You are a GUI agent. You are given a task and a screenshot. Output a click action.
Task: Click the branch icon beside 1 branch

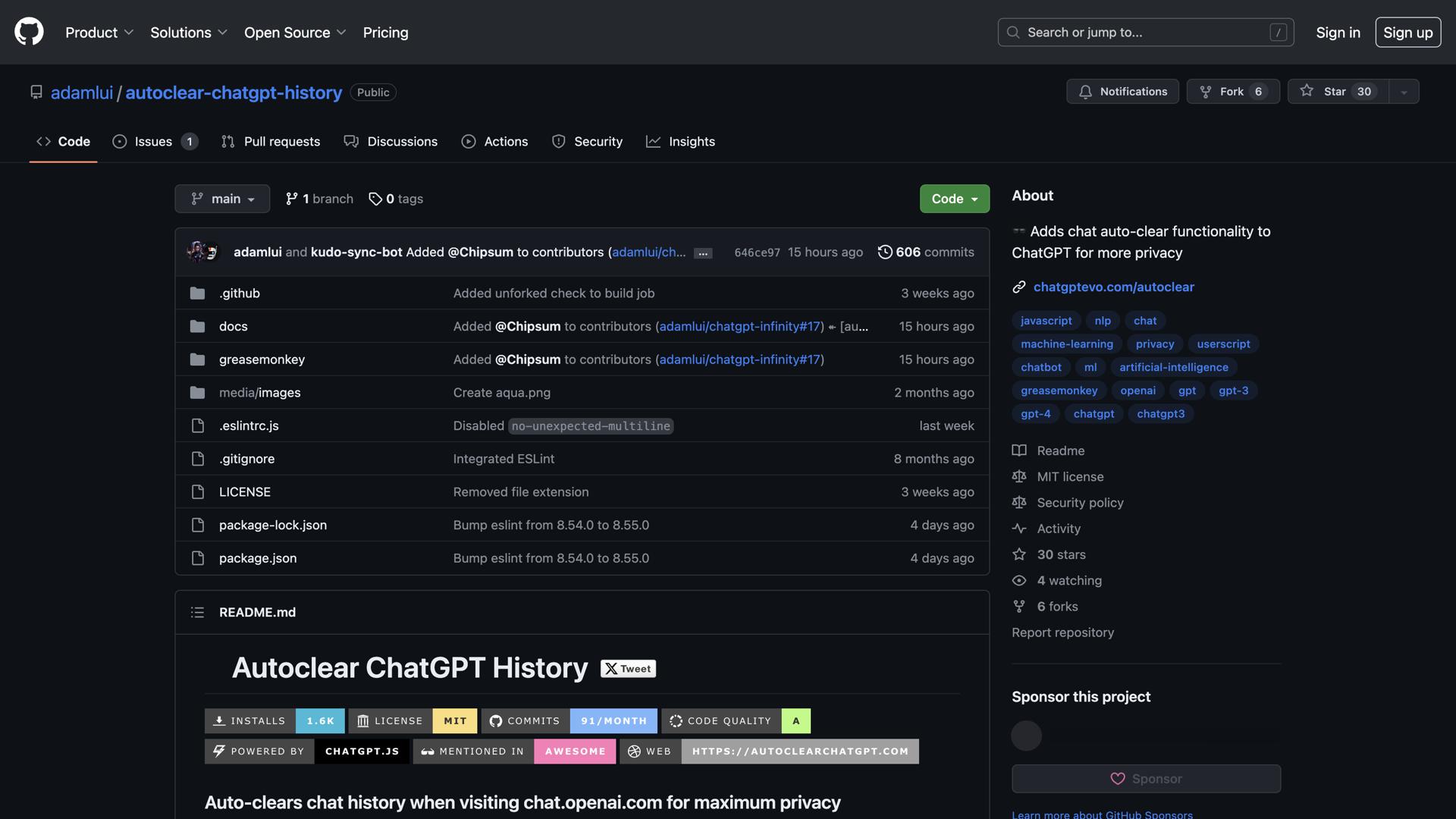pos(291,198)
